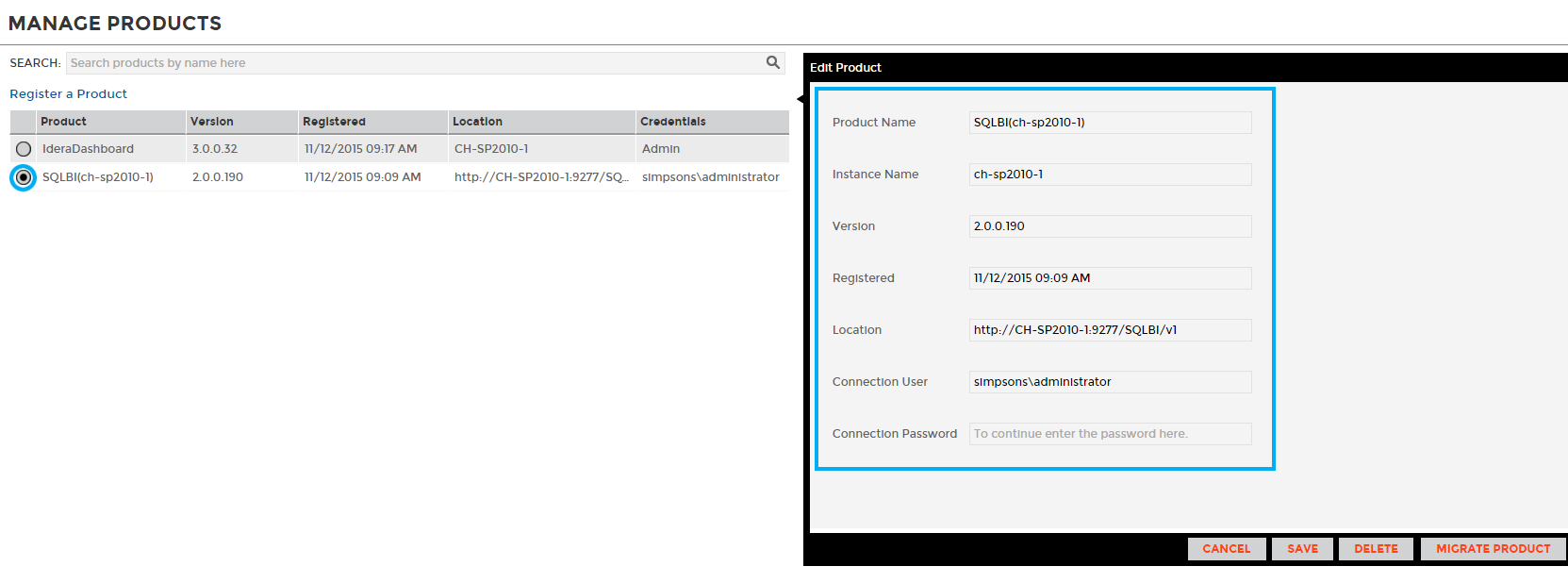This screenshot has height=583, width=1568.
Task: Click the SQLBI(ch-sp2010-1) product name in table
Action: (98, 177)
